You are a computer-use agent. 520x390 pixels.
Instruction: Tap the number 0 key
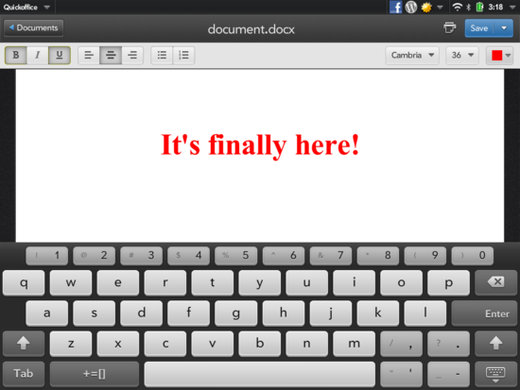click(x=472, y=256)
